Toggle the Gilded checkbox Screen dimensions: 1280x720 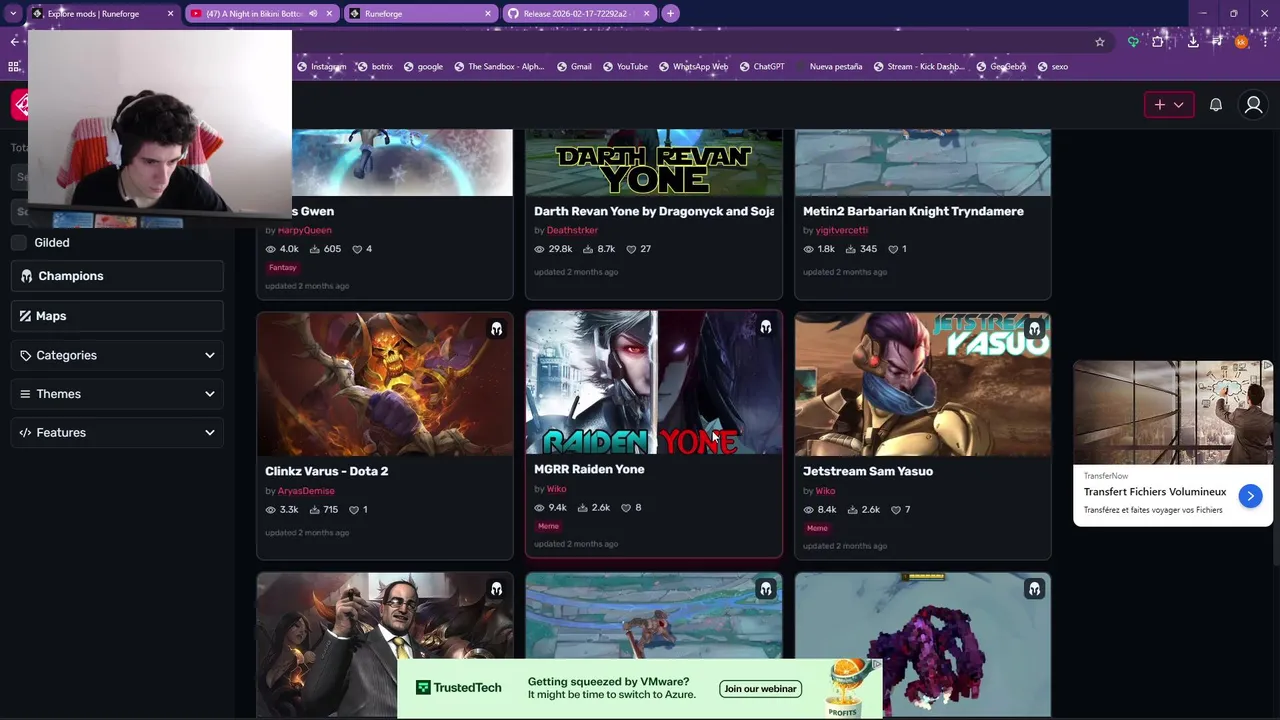coord(19,242)
